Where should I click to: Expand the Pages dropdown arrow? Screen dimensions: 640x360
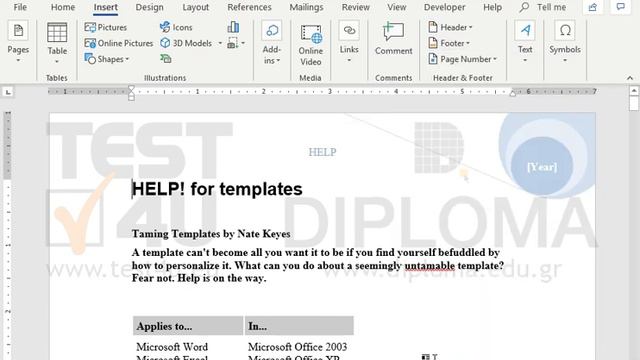(18, 60)
